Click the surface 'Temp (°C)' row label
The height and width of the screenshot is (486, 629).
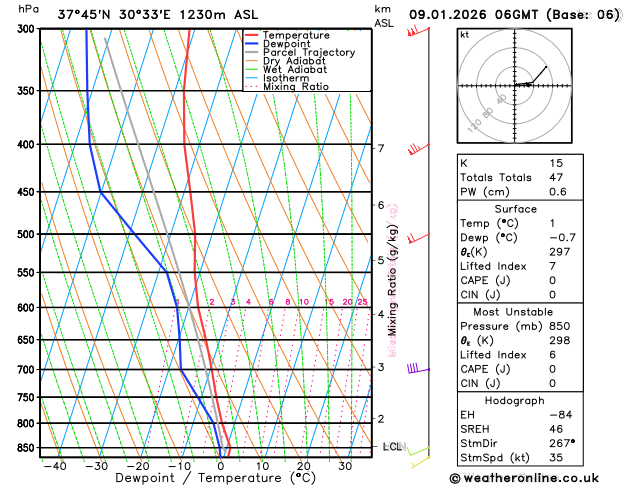pos(489,223)
